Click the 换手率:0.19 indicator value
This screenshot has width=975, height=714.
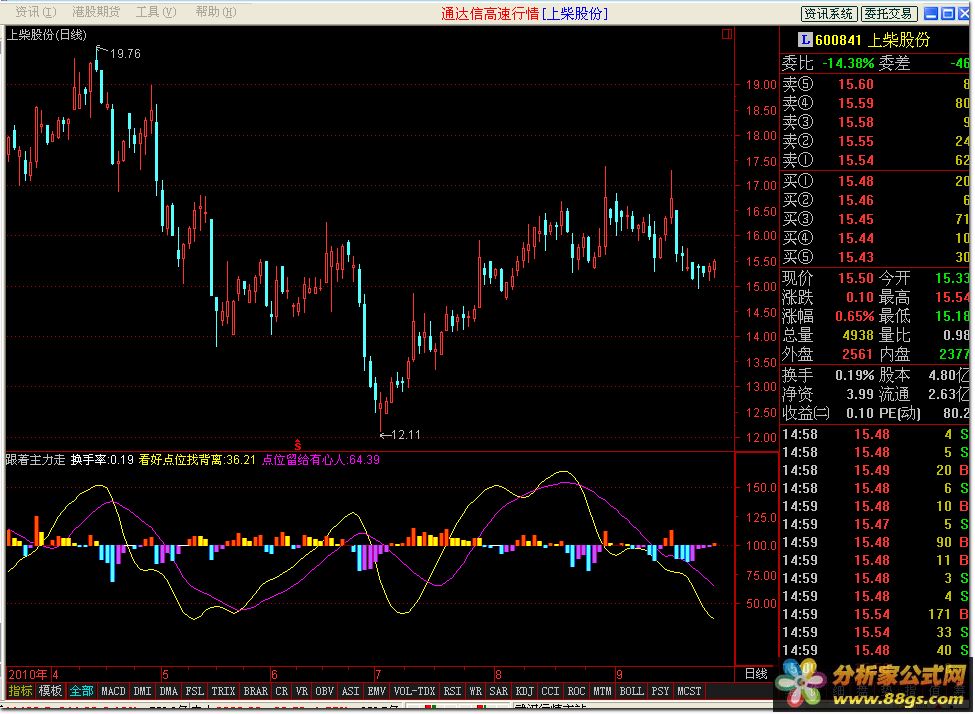[102, 460]
